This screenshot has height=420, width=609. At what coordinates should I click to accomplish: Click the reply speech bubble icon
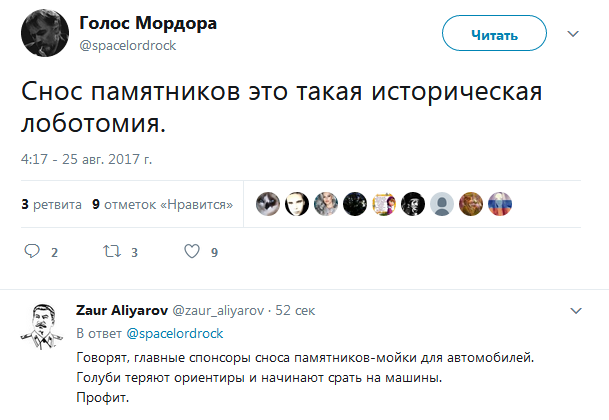tap(31, 252)
